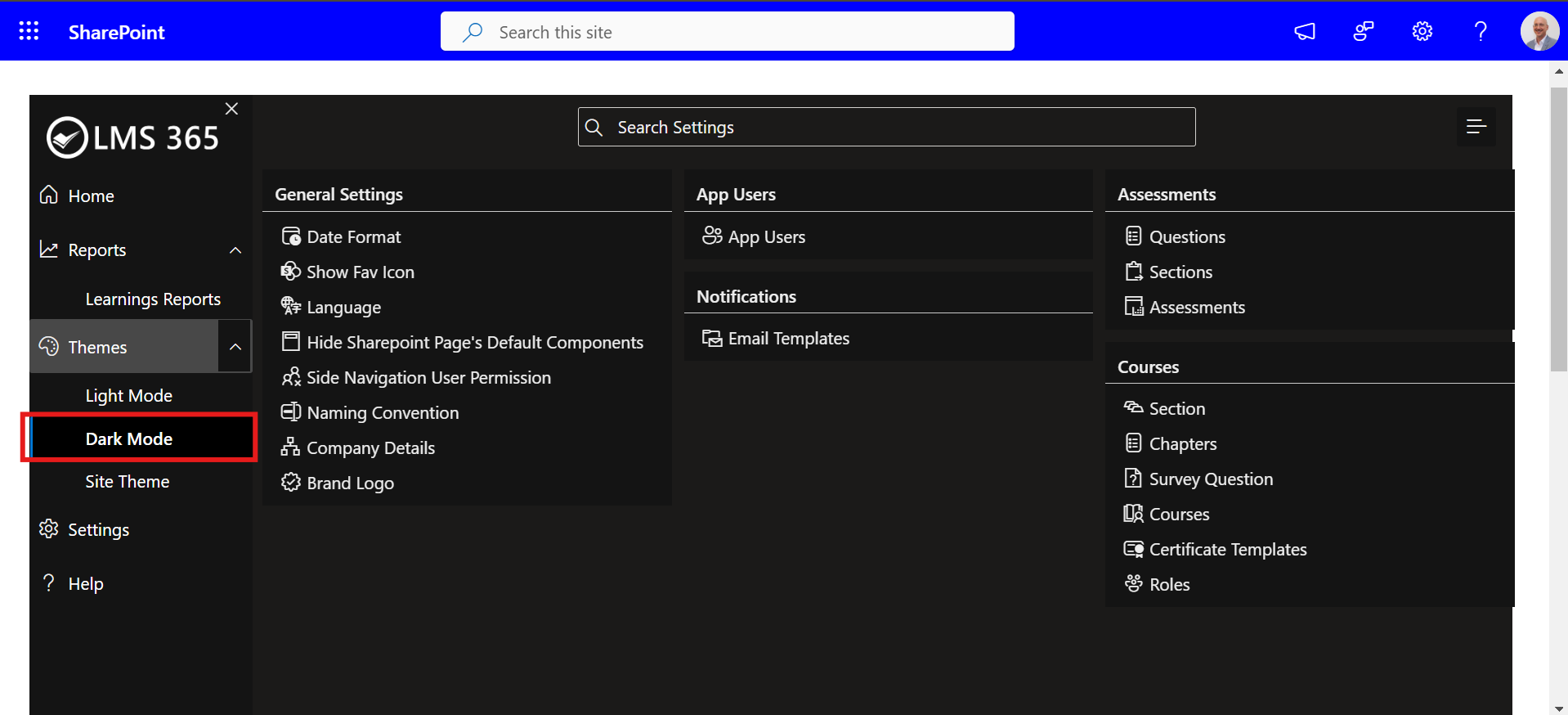This screenshot has width=1568, height=715.
Task: Click the Settings gear icon in sidebar
Action: pyautogui.click(x=49, y=529)
